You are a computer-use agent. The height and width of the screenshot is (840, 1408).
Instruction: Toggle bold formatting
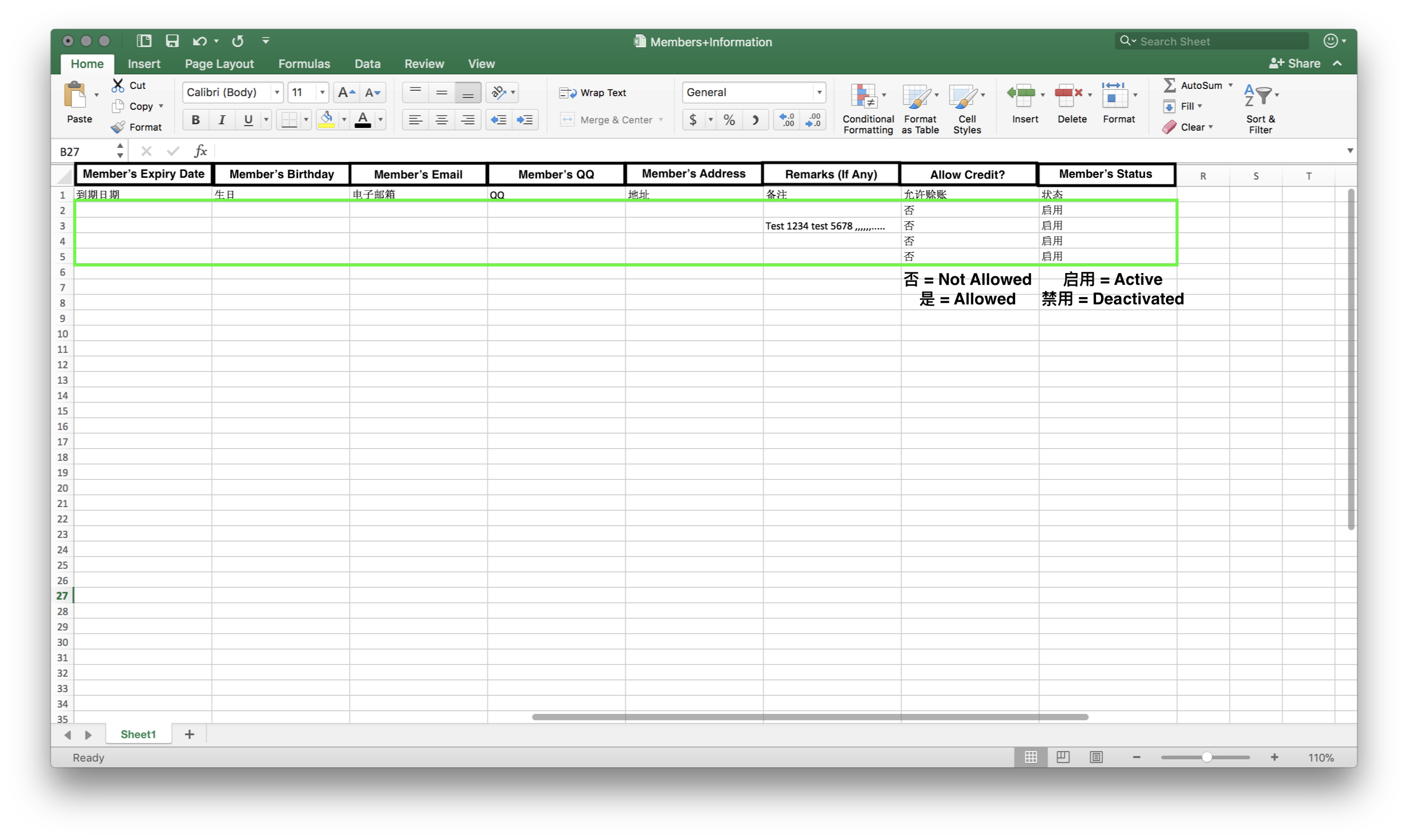(195, 120)
